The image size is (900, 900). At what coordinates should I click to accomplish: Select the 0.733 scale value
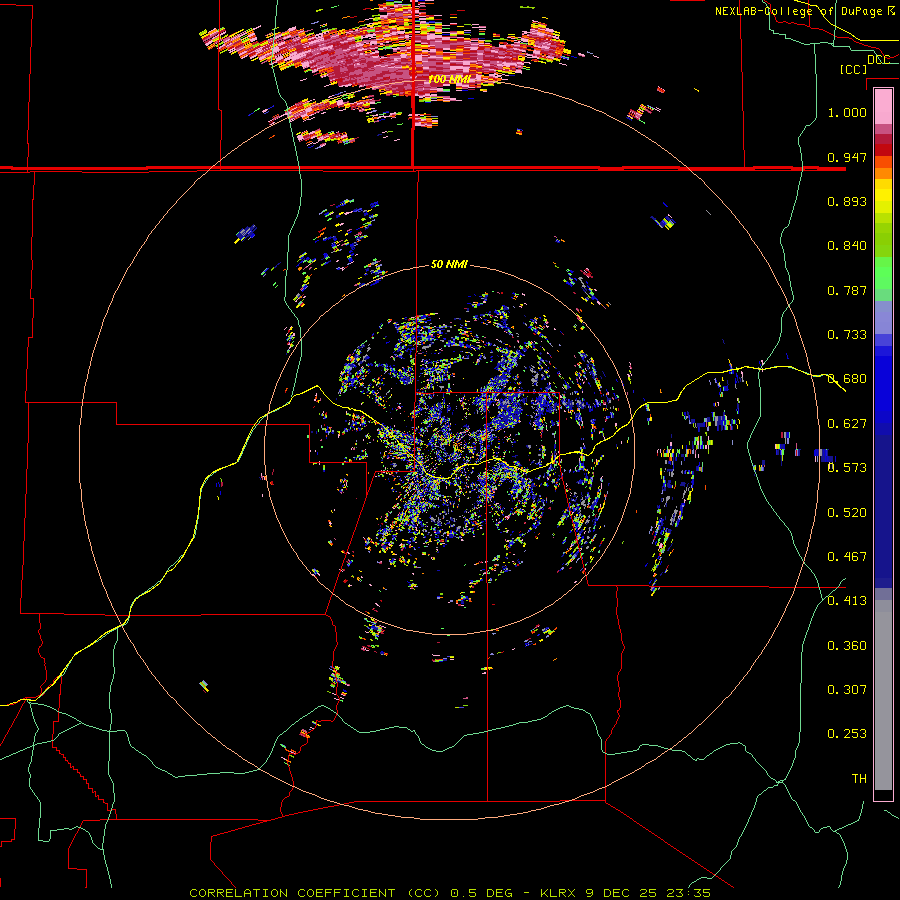pos(847,335)
